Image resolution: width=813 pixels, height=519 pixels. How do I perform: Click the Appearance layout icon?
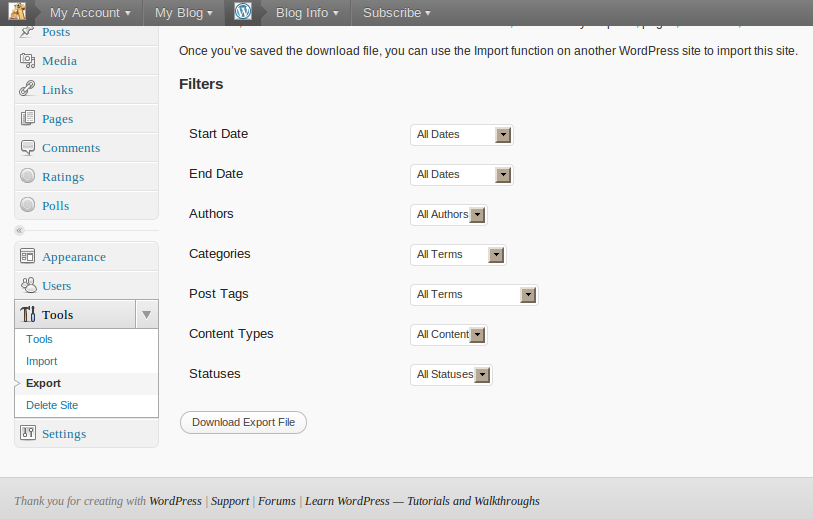[x=27, y=256]
